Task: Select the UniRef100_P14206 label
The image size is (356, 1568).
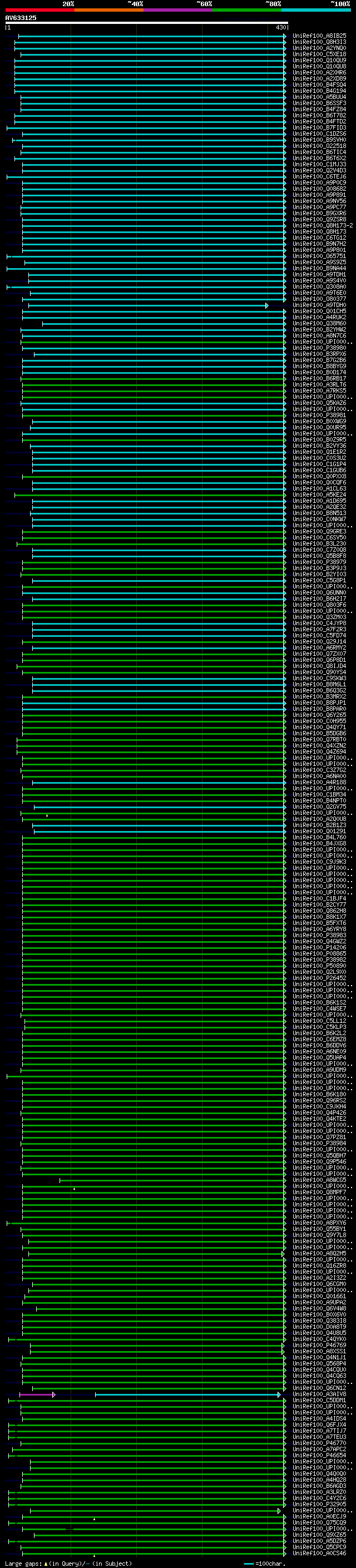Action: point(319,948)
